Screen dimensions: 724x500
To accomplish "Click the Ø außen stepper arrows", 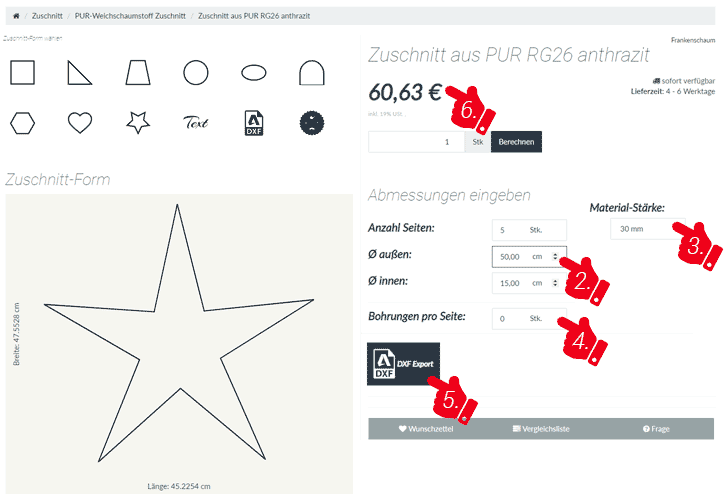I will tap(555, 257).
